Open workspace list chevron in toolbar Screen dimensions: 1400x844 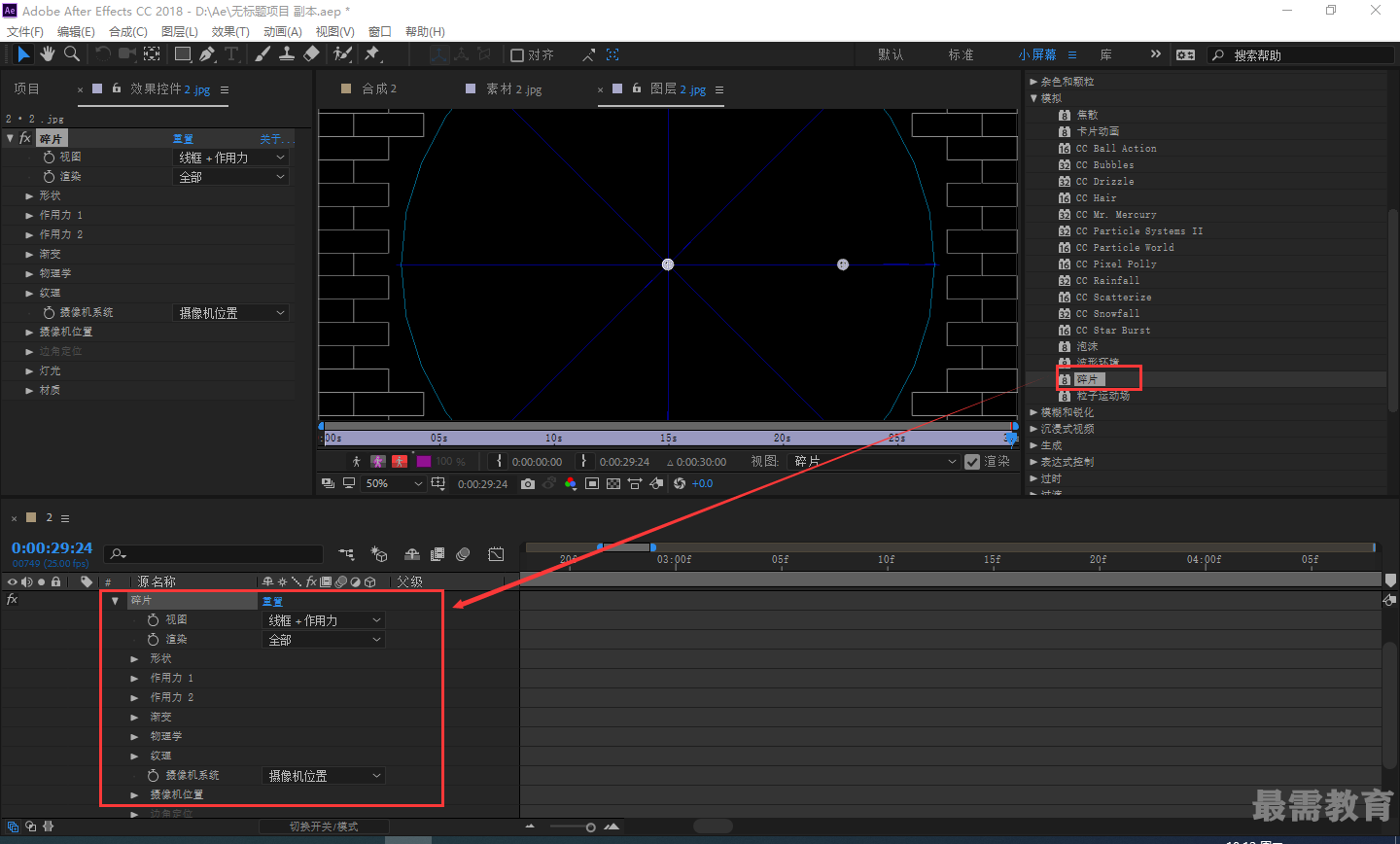point(1155,54)
